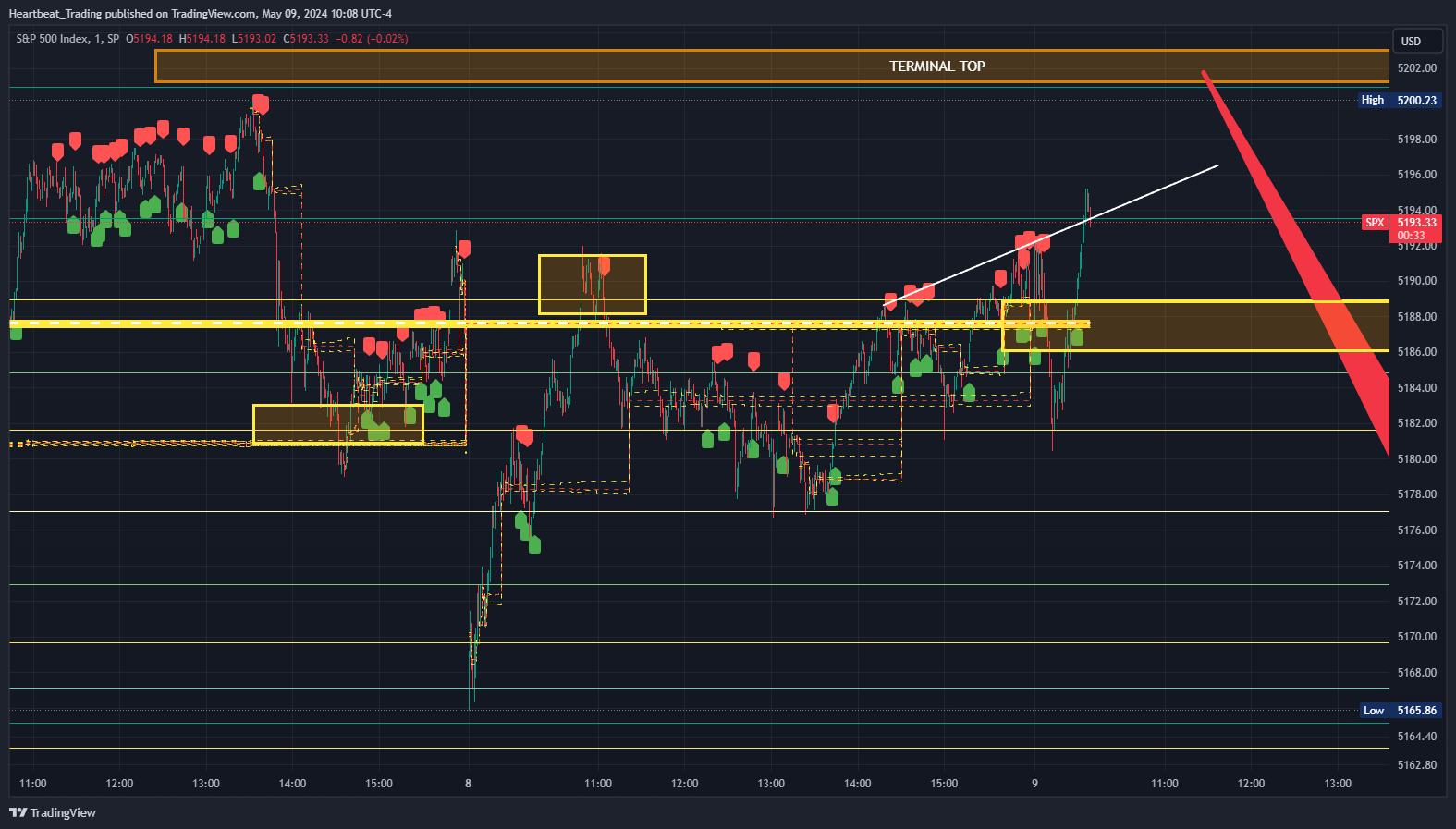This screenshot has width=1456, height=829.
Task: Click the 5174.00 price scale label
Action: pos(1417,566)
